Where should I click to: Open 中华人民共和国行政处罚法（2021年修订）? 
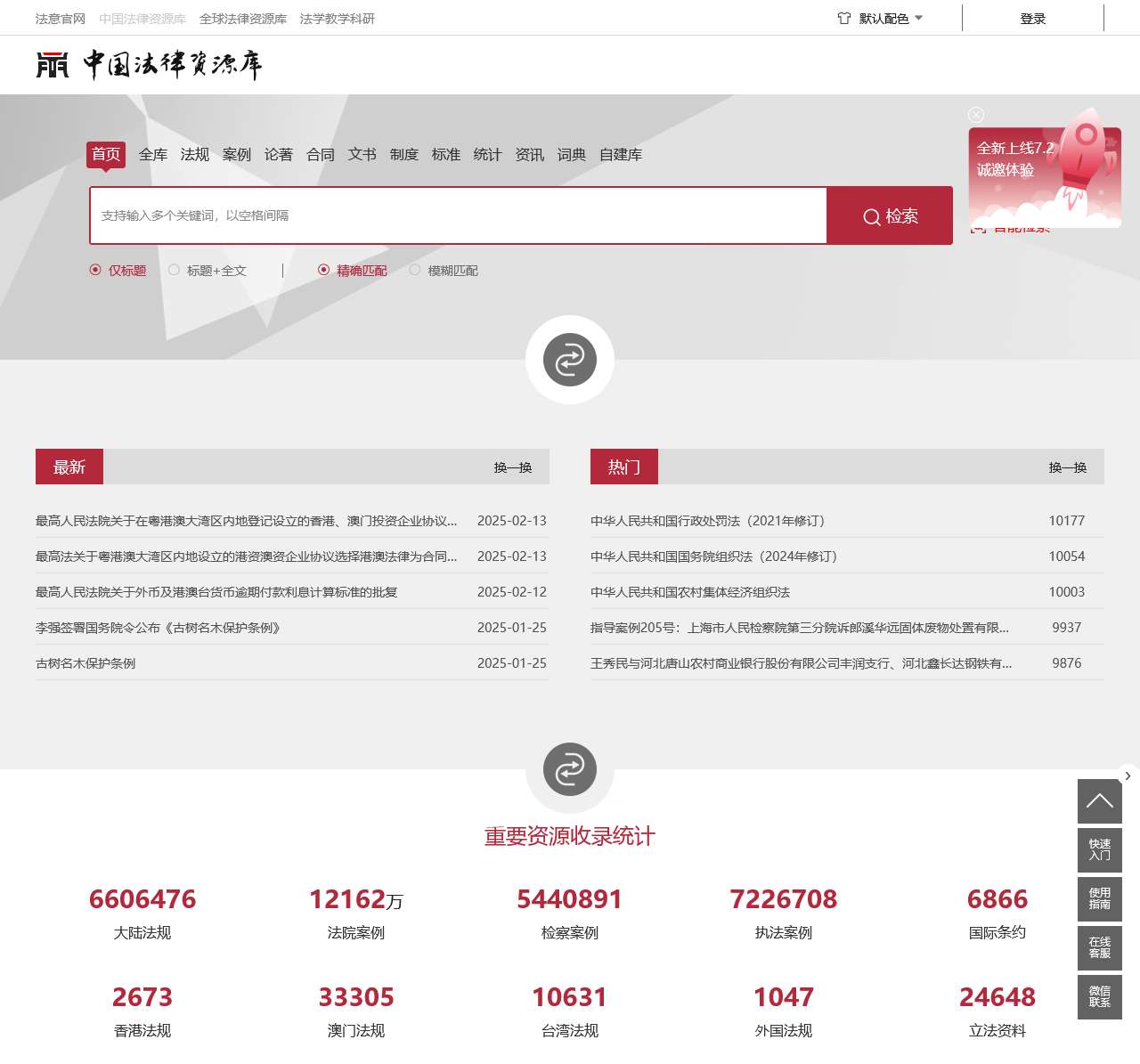[711, 520]
